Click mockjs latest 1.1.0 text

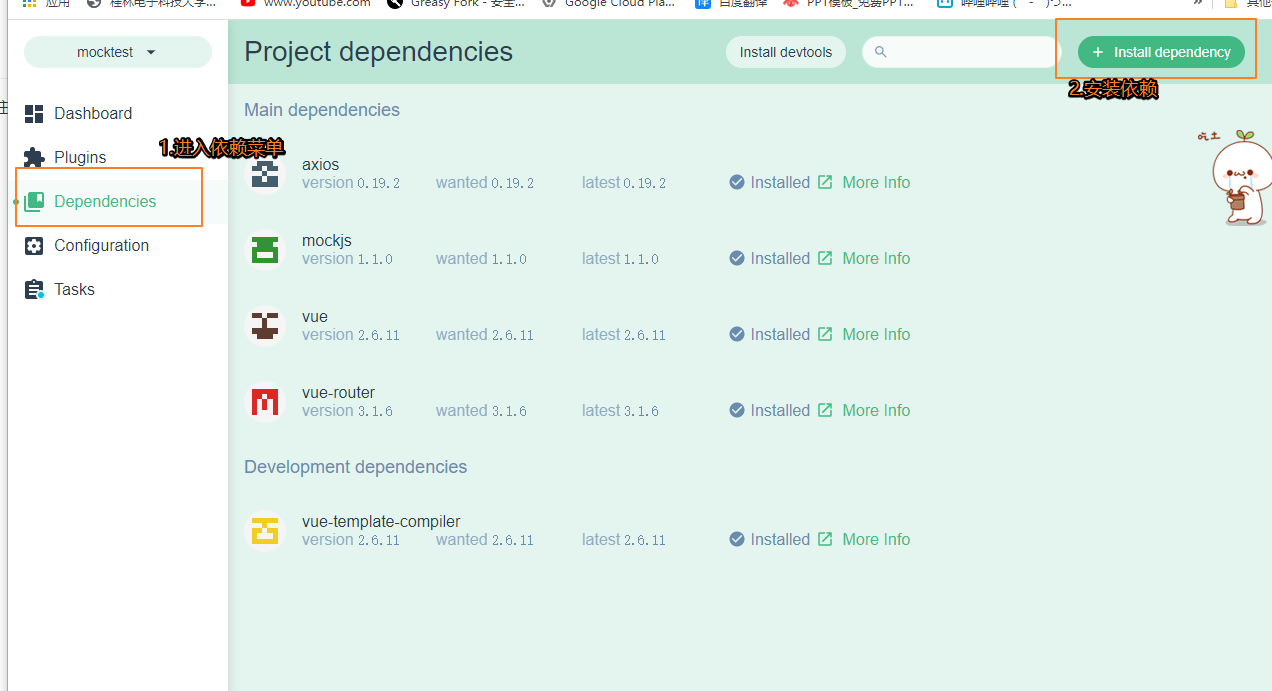coord(620,259)
